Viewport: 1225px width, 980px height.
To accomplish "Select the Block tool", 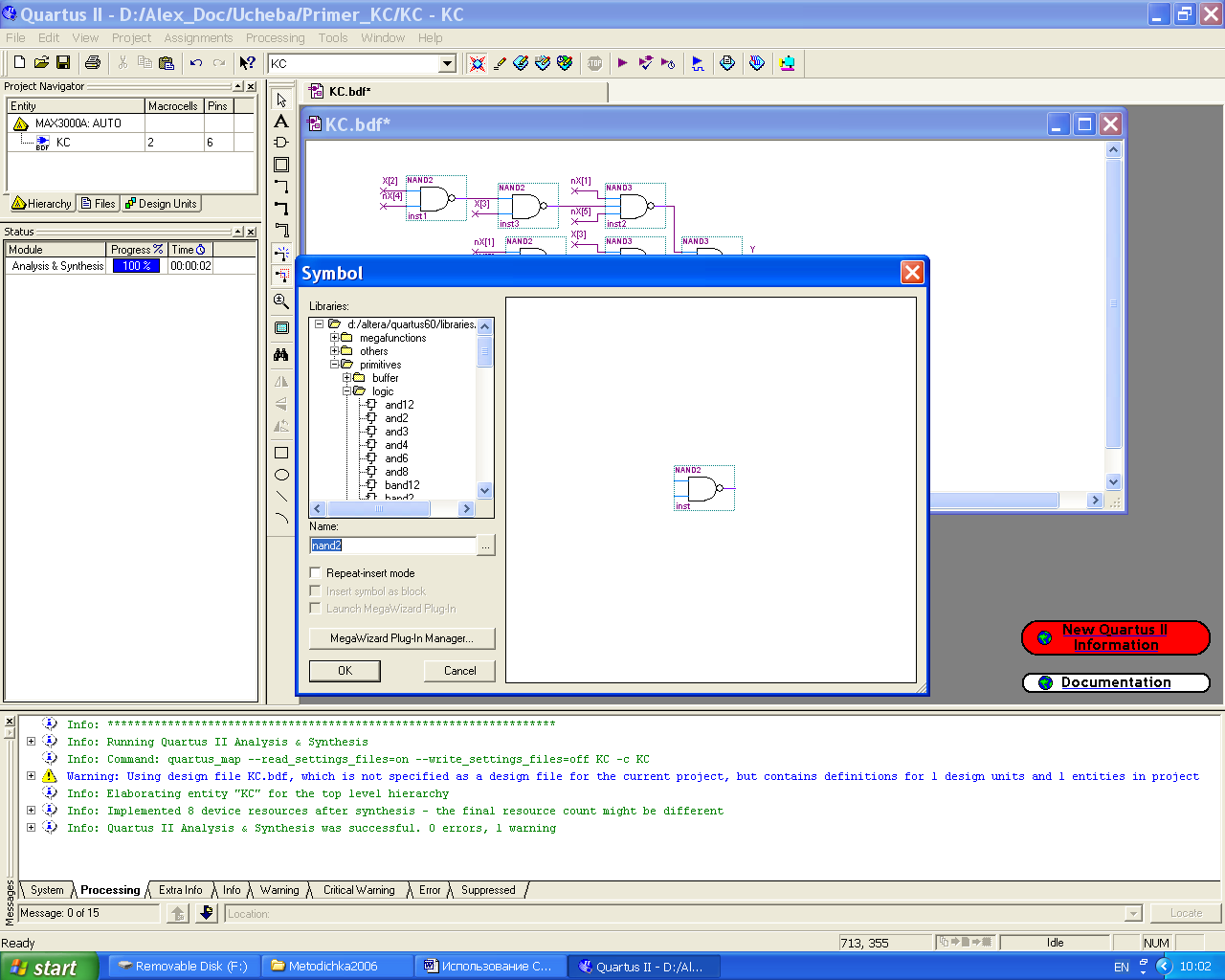I will tap(281, 165).
